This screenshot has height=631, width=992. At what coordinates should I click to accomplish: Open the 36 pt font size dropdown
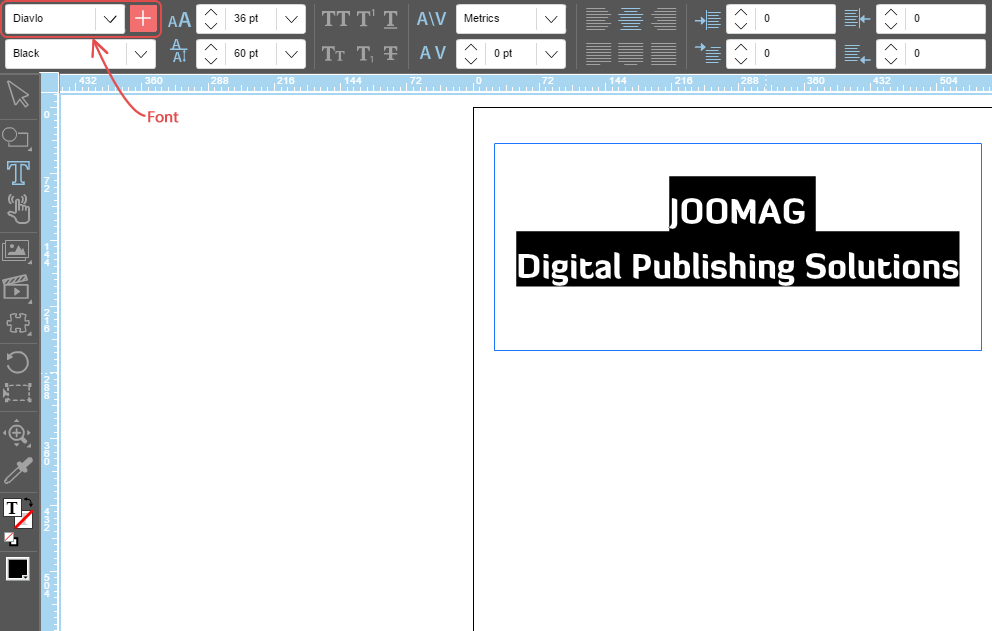click(x=290, y=19)
